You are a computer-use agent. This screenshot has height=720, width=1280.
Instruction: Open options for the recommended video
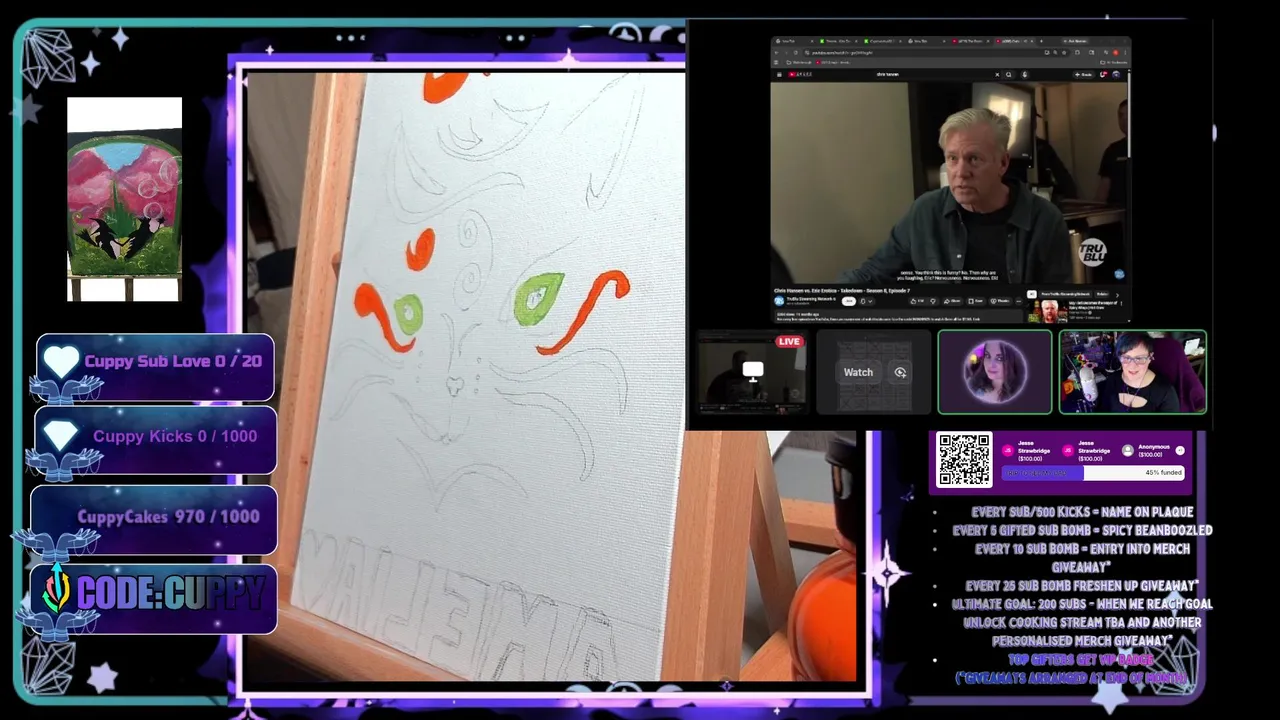[x=1121, y=304]
